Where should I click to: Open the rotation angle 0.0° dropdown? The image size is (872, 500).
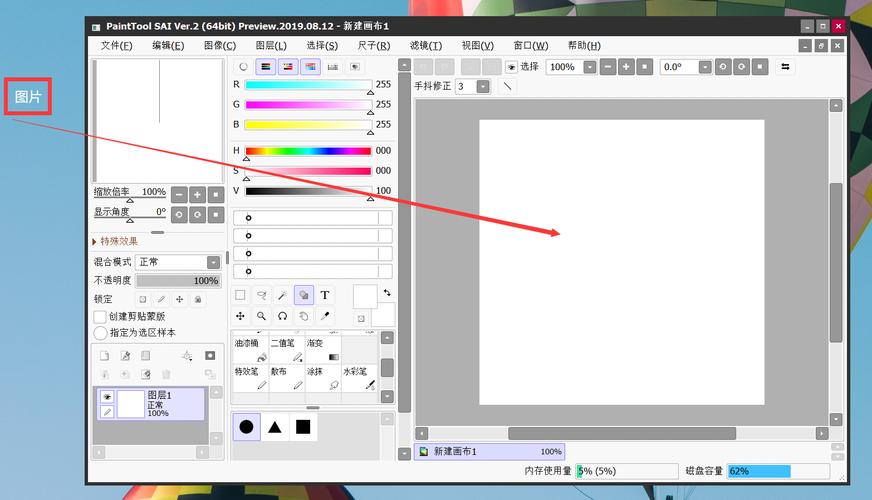pyautogui.click(x=705, y=67)
